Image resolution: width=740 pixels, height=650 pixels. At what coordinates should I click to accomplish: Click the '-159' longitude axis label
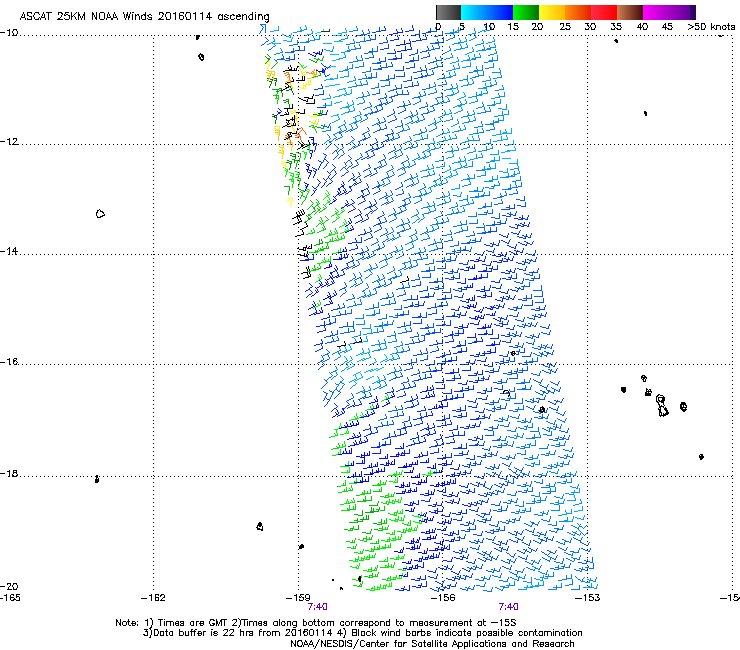298,598
